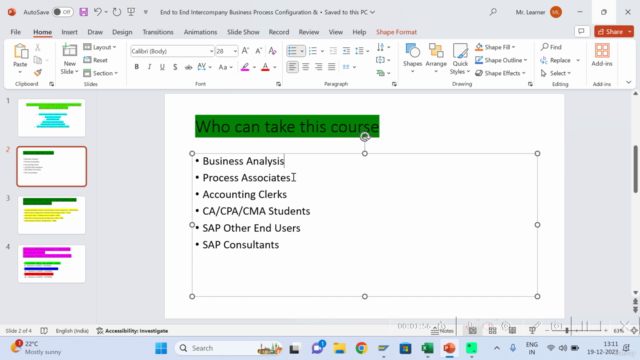
Task: Switch to the Slide Show tab
Action: click(243, 32)
